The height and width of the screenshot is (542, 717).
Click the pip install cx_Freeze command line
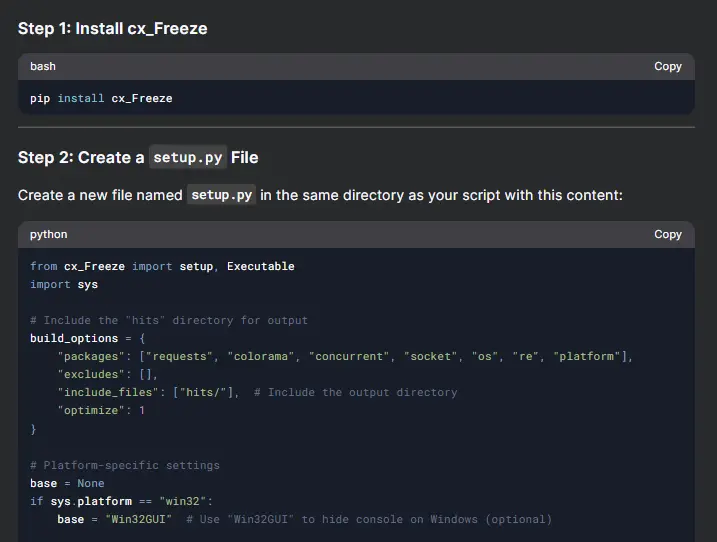[101, 98]
